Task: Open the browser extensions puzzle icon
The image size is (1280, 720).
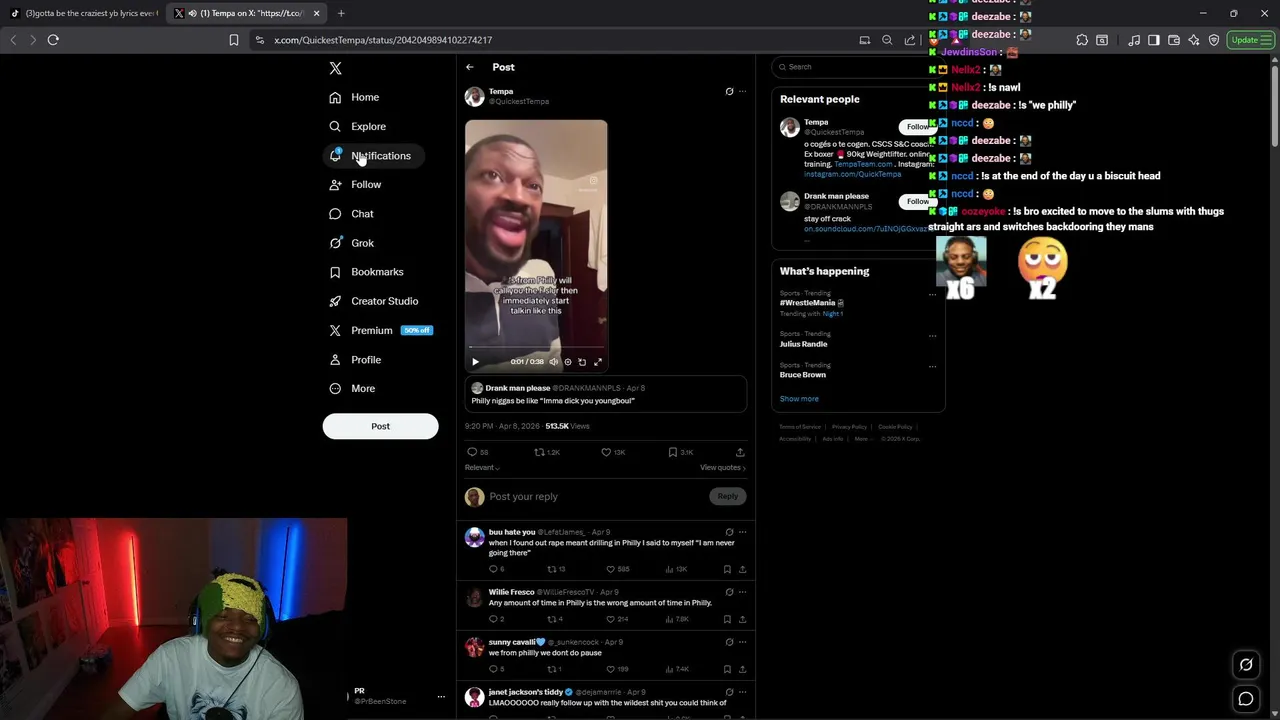Action: pos(1082,40)
